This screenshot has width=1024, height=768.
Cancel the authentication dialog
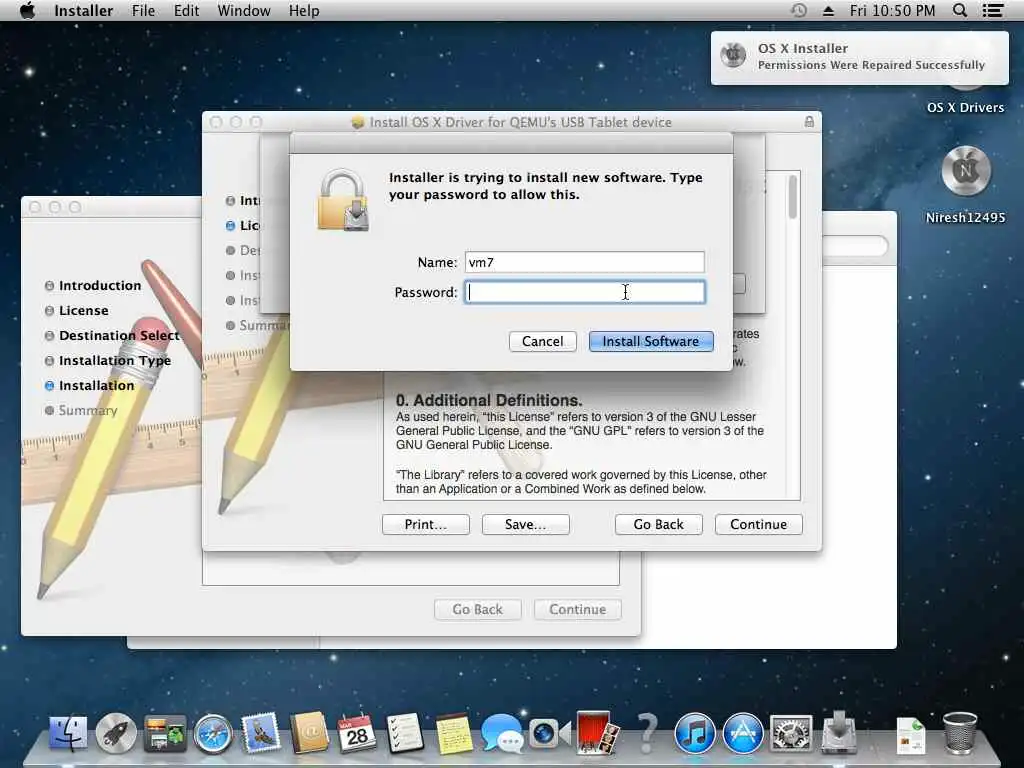542,341
